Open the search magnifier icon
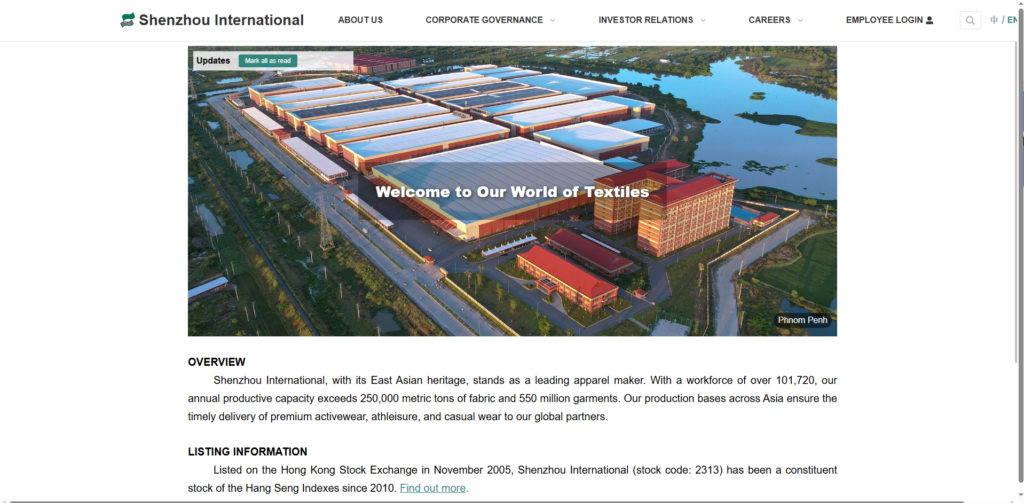The height and width of the screenshot is (503, 1024). pos(970,20)
